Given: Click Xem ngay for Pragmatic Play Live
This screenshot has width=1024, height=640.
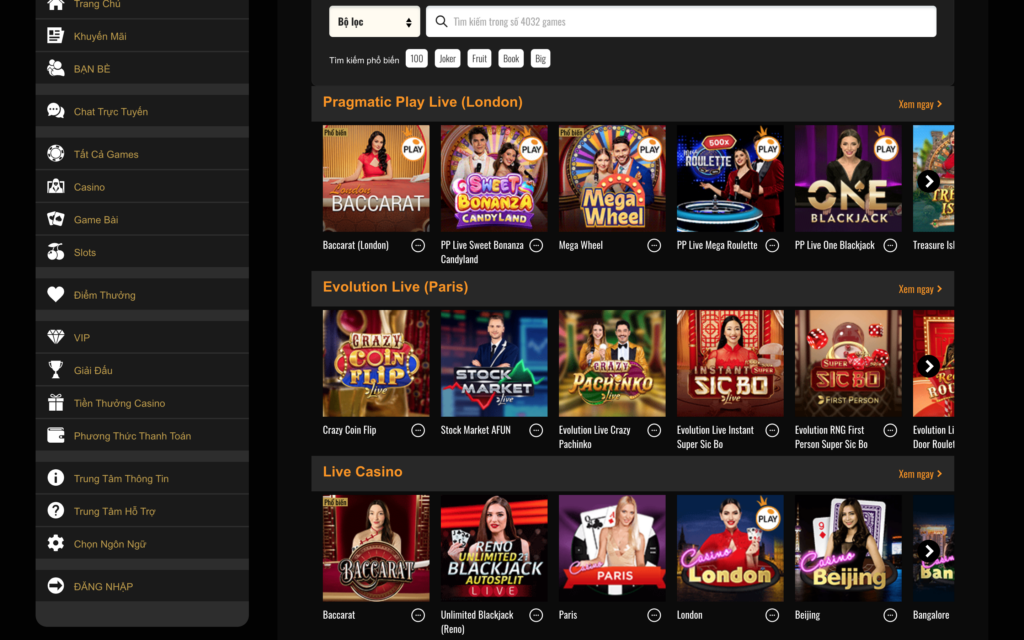Looking at the screenshot, I should click(x=920, y=104).
